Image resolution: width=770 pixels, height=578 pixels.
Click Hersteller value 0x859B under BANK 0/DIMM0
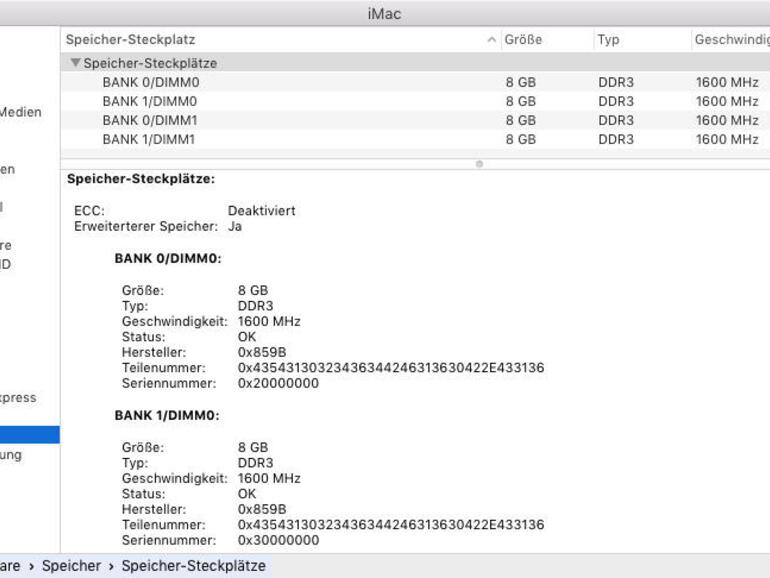[x=262, y=352]
